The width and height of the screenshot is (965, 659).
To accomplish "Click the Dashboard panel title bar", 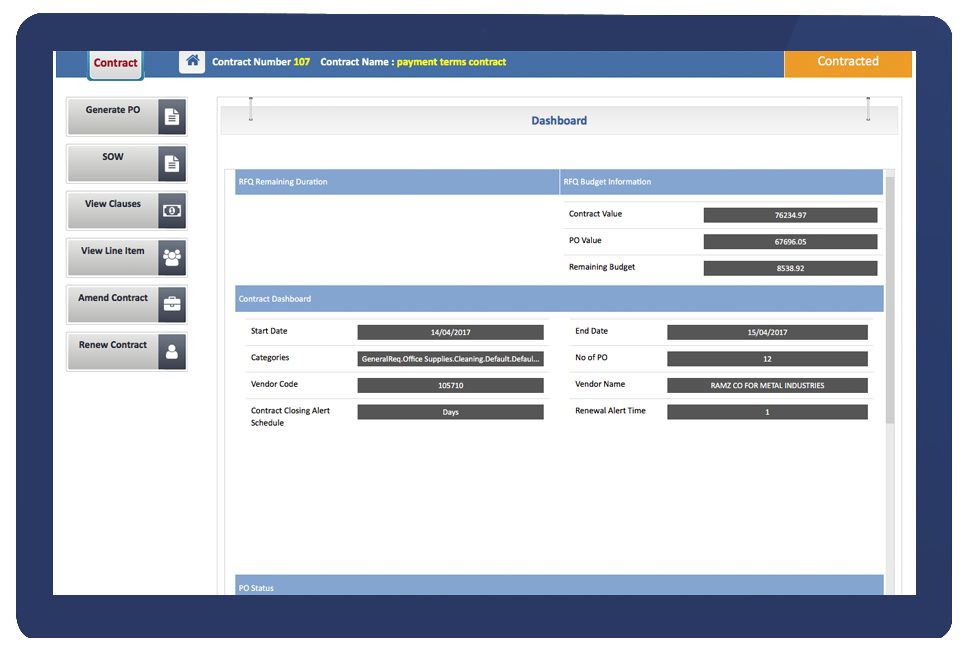I will coord(559,121).
